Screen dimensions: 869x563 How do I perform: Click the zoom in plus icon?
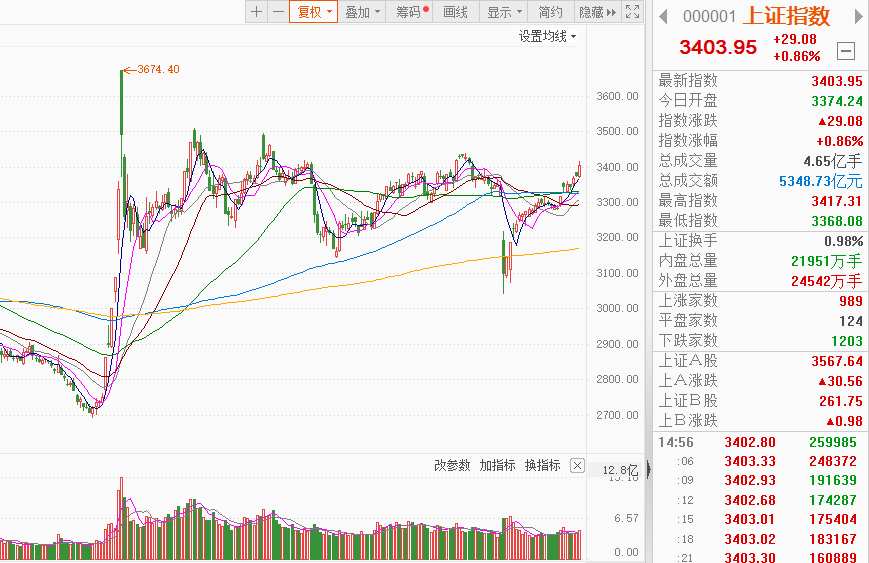point(257,12)
